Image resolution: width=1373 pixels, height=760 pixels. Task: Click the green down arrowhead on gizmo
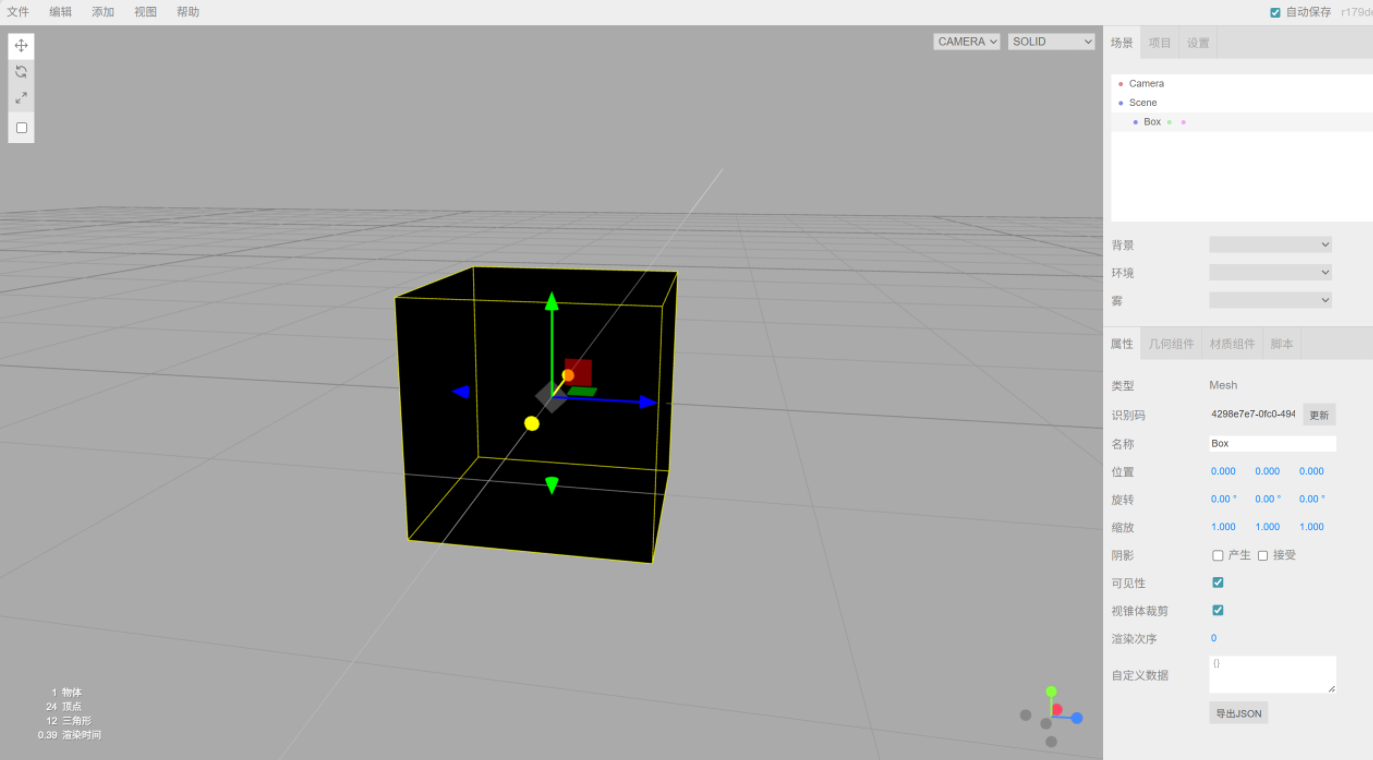point(551,486)
